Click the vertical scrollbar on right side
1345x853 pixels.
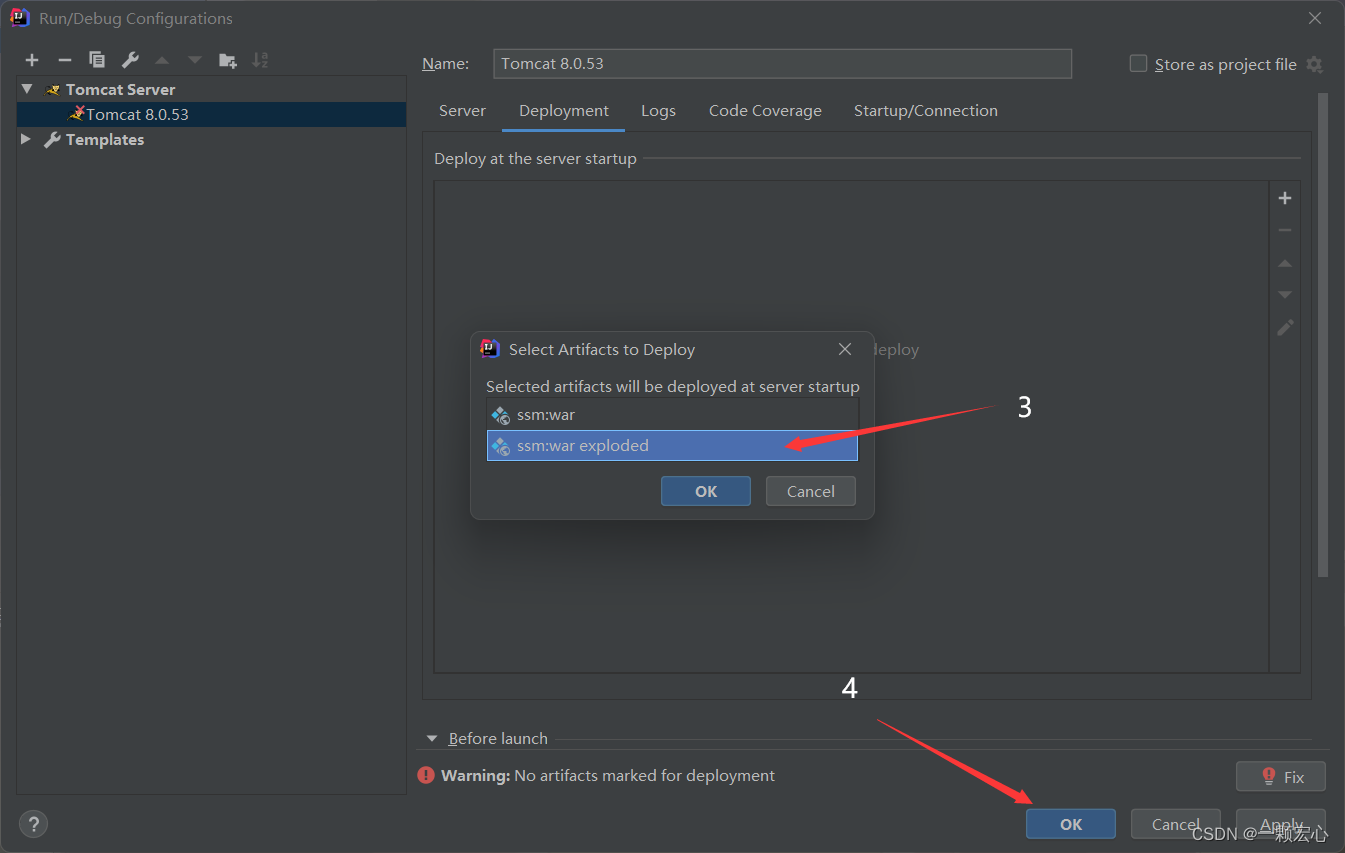click(1323, 335)
